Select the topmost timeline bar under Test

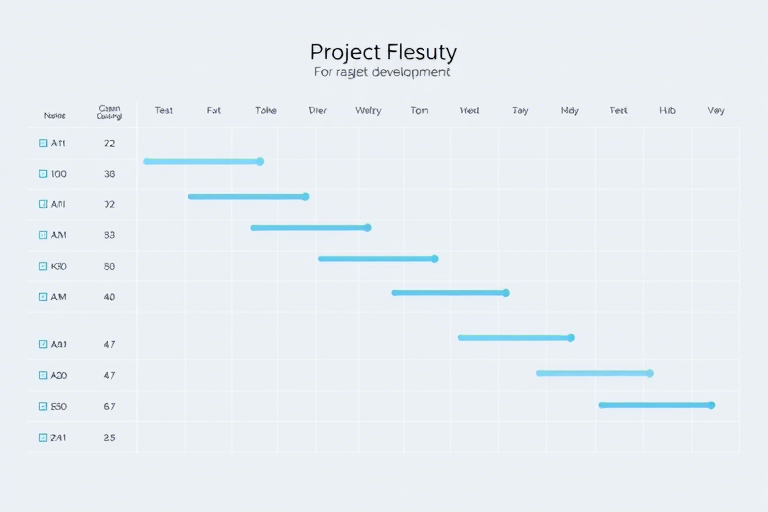tap(203, 162)
